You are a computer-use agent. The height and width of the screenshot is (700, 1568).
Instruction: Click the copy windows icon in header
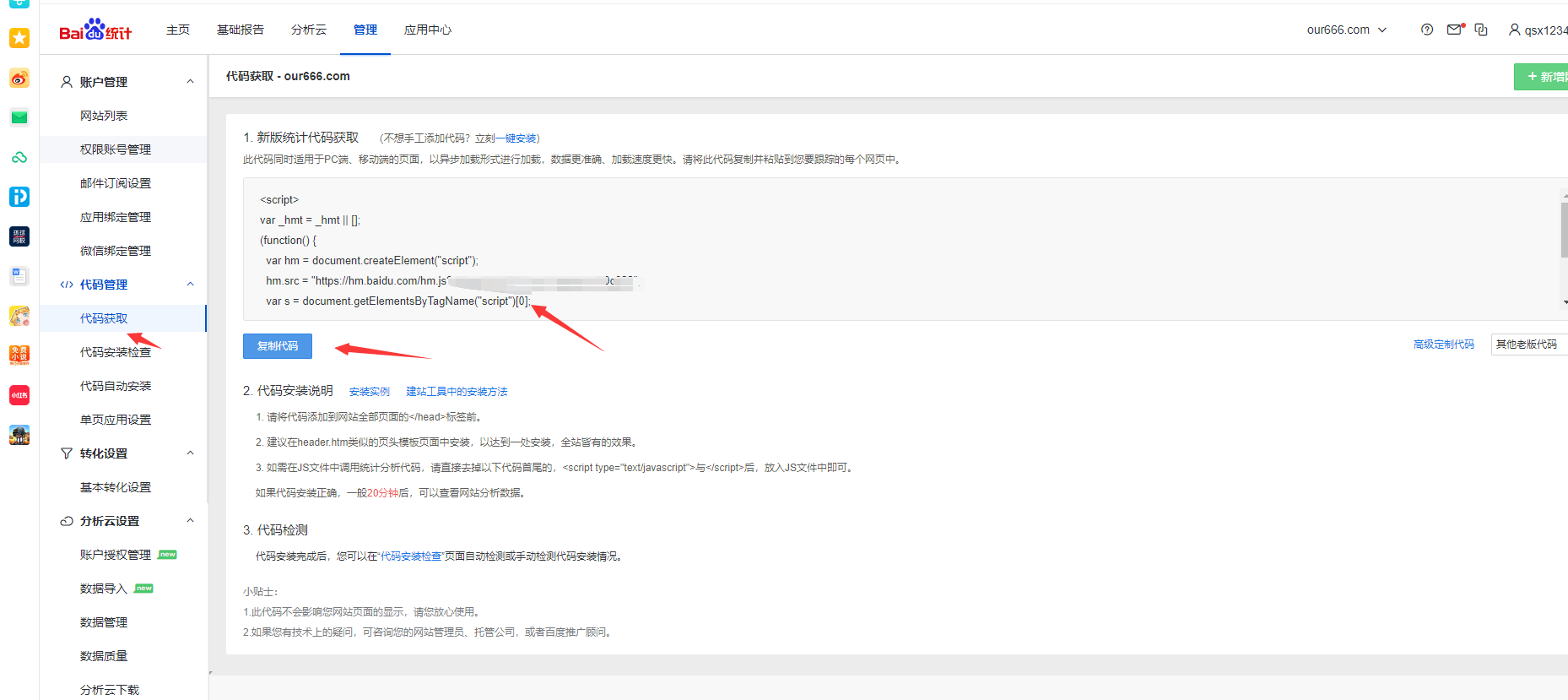click(1481, 30)
